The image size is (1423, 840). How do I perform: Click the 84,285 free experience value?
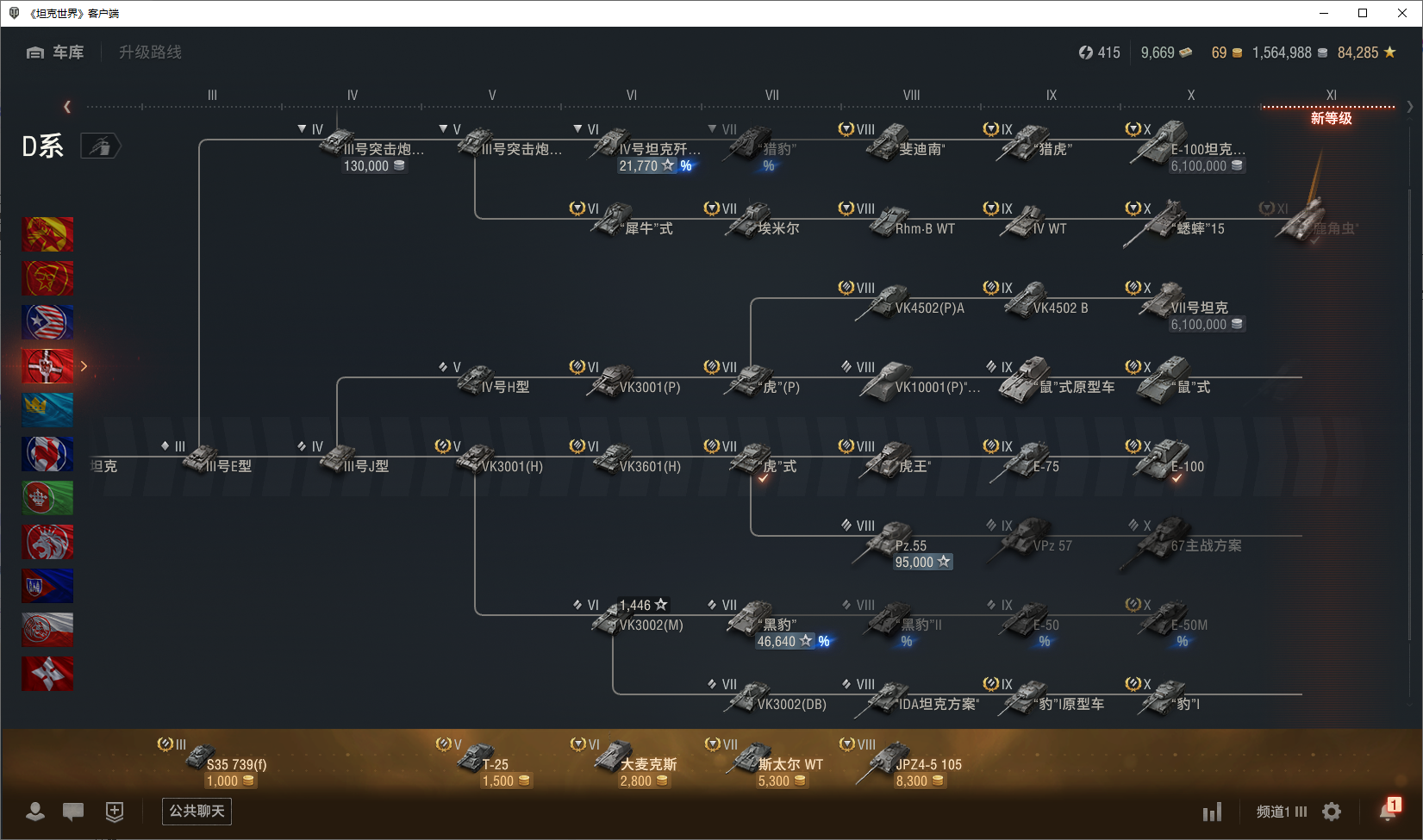coord(1366,53)
